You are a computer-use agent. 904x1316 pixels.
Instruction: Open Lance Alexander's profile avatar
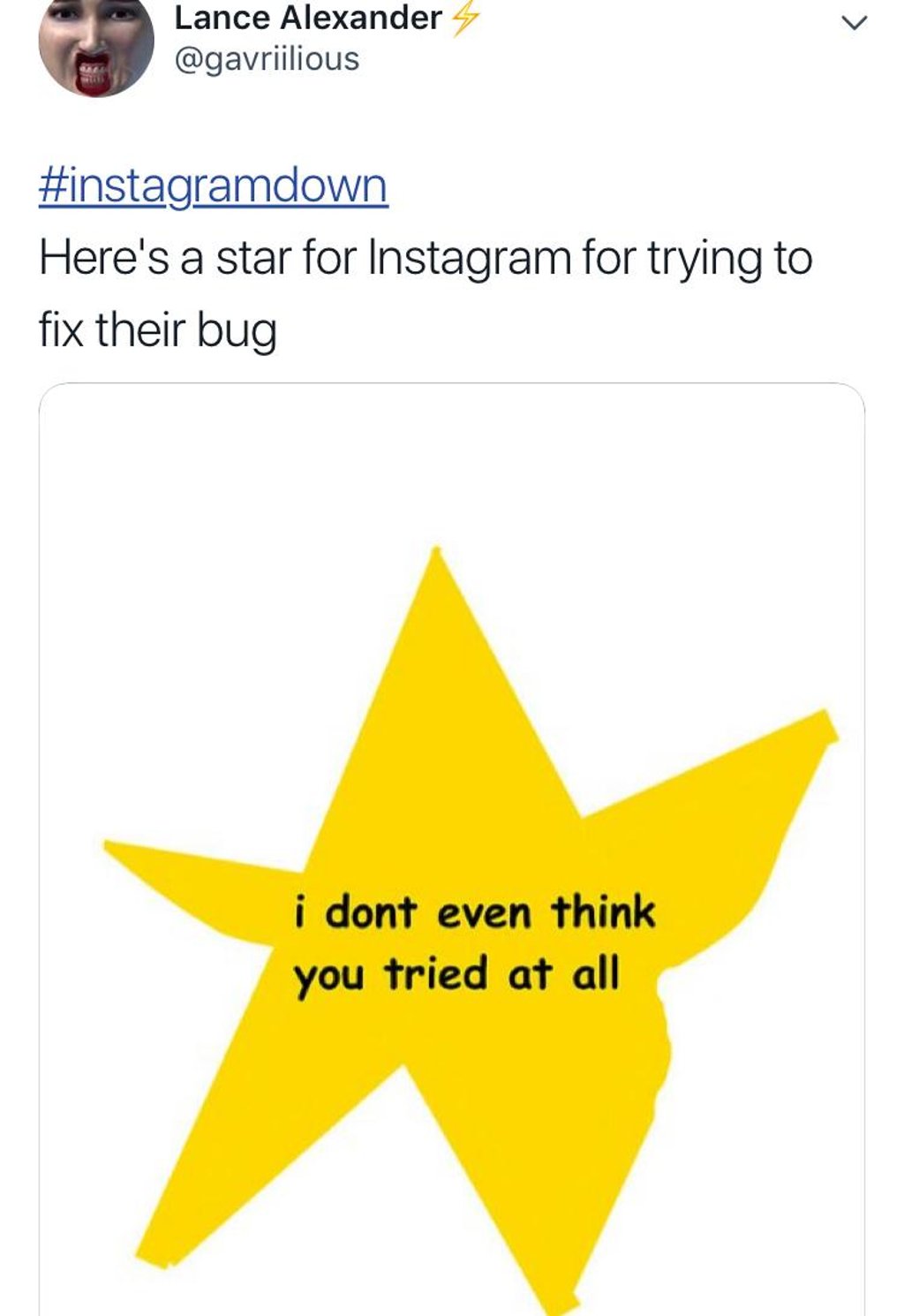point(95,46)
